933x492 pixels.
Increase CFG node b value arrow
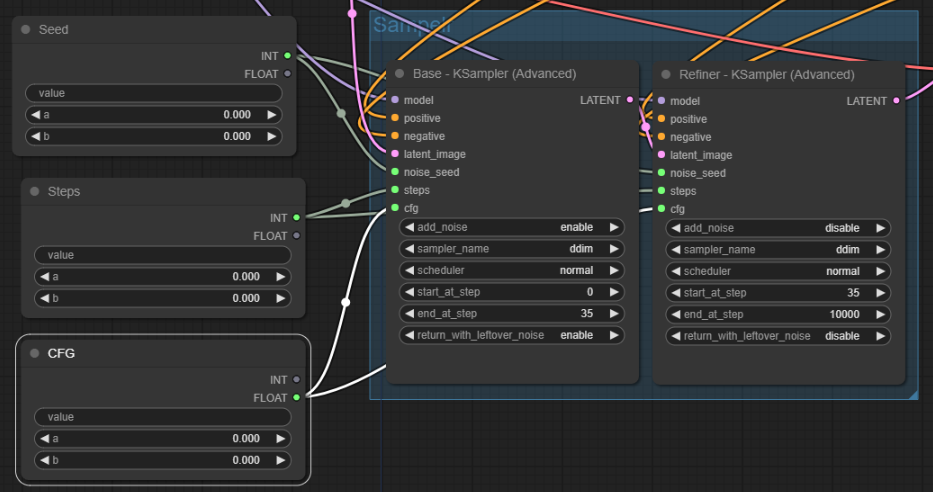[281, 460]
